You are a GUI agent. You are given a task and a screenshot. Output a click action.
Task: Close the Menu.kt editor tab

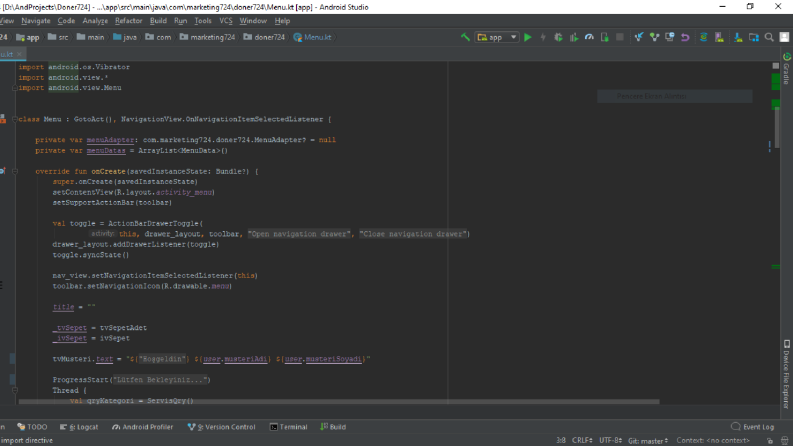click(20, 54)
